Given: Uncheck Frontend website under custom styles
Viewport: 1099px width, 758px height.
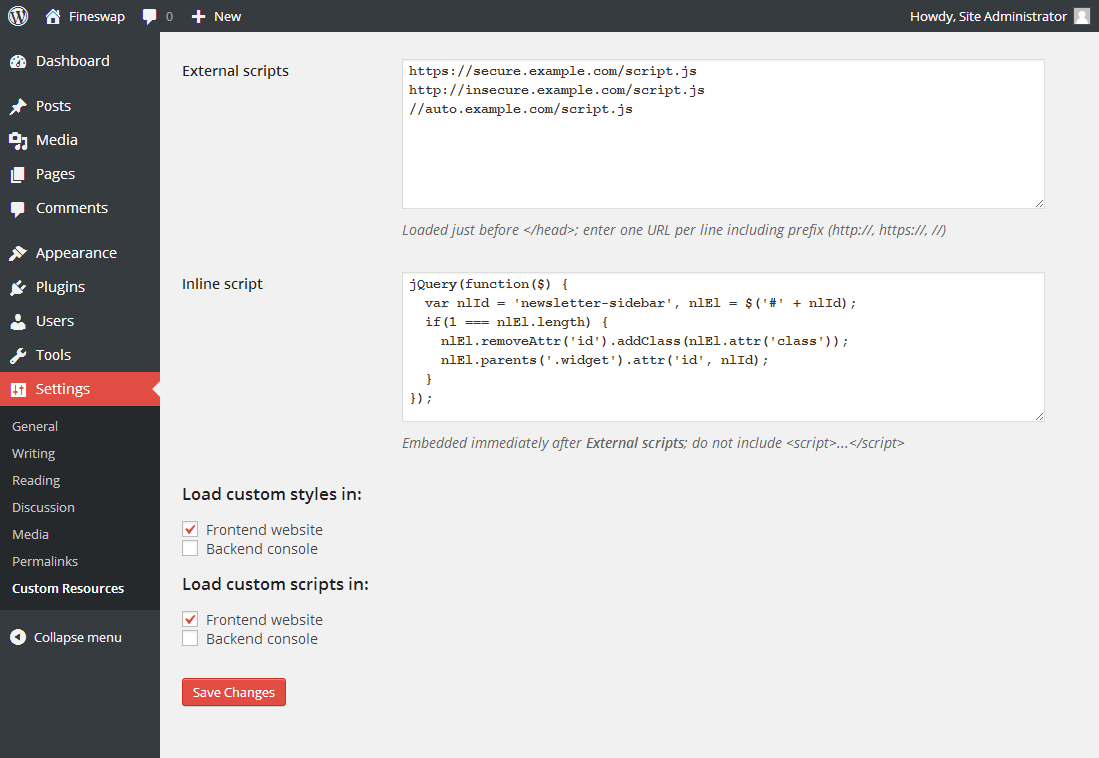Looking at the screenshot, I should pyautogui.click(x=190, y=529).
